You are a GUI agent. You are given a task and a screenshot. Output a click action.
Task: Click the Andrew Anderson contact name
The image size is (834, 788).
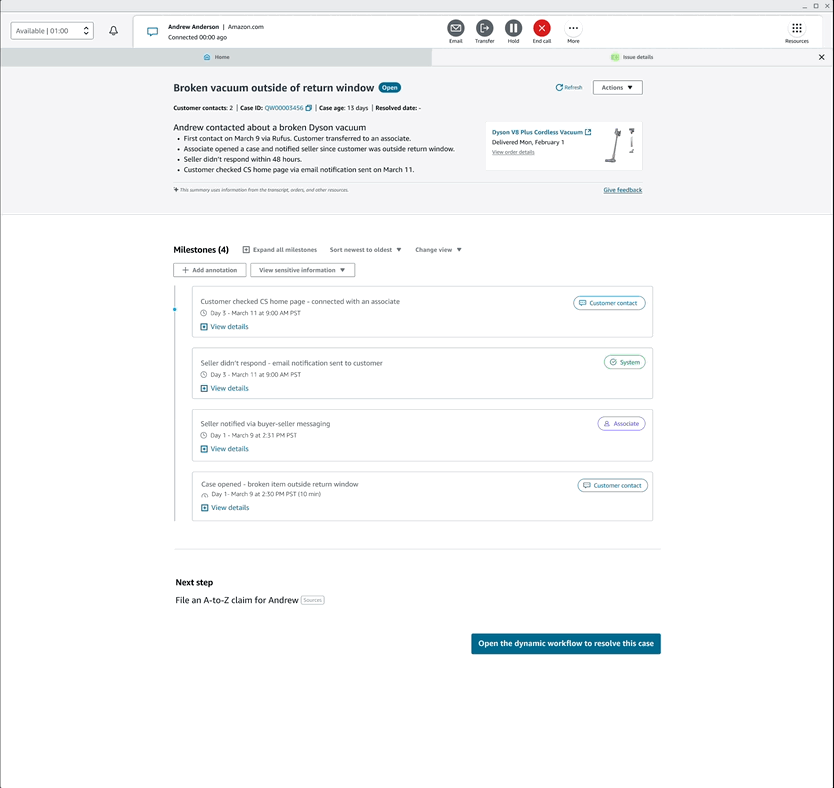(194, 27)
